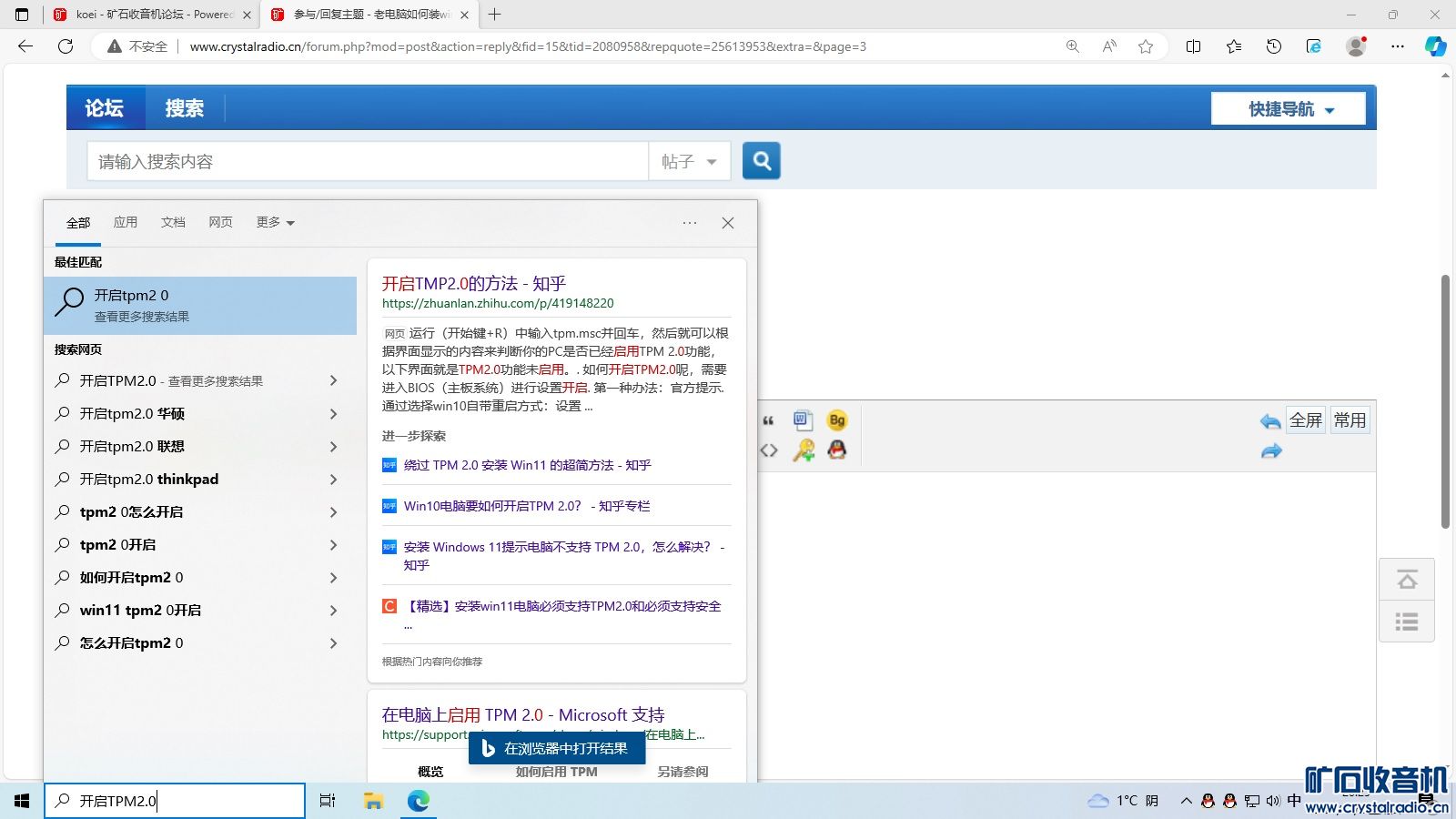Switch to the 文档 search tab
The height and width of the screenshot is (819, 1456).
pyautogui.click(x=173, y=223)
